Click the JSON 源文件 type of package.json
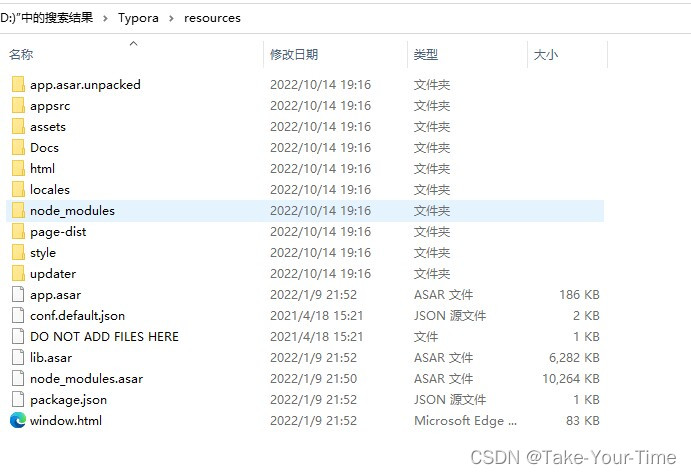Screen dimensions: 691x474 point(450,400)
